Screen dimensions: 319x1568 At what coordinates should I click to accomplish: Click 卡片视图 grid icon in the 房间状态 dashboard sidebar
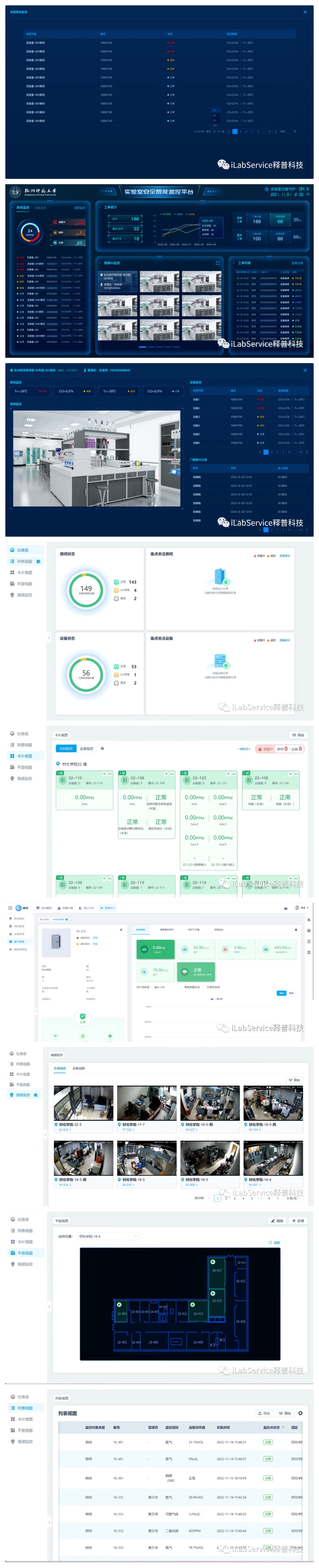click(x=12, y=572)
